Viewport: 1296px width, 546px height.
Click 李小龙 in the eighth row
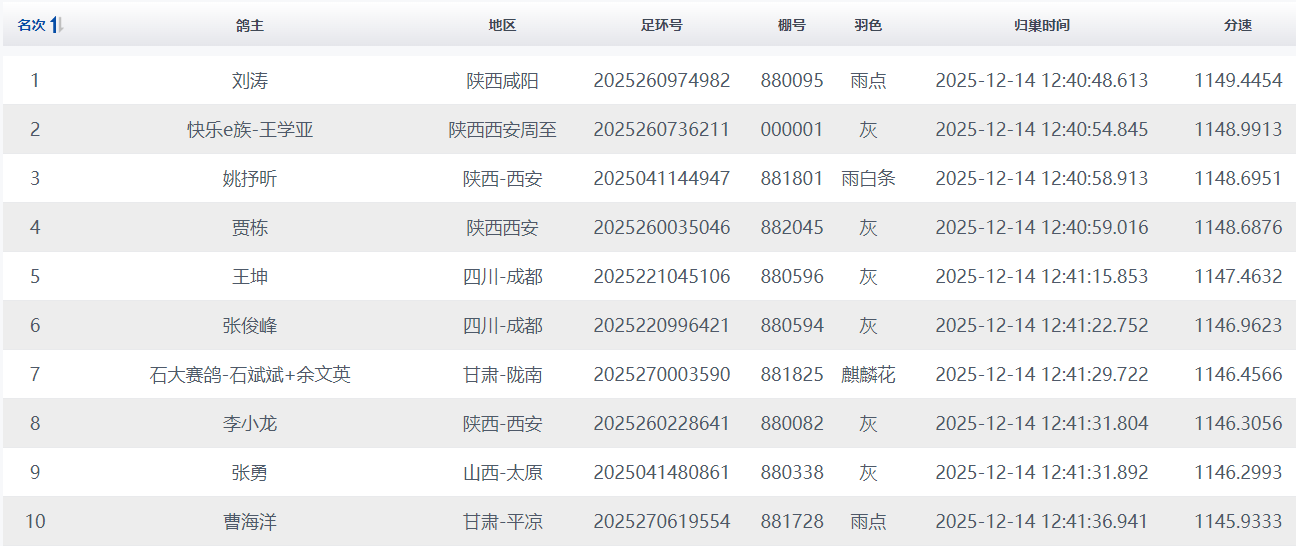tap(250, 424)
